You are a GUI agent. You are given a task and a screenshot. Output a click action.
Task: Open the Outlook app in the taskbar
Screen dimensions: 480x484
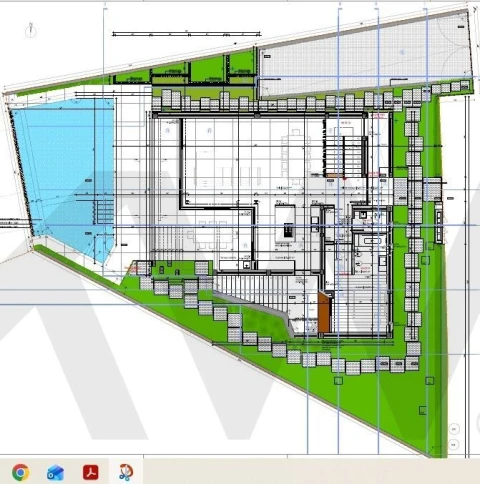[55, 472]
